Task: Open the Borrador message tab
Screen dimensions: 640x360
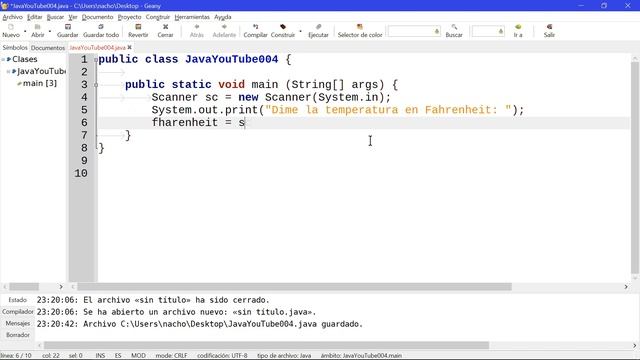Action: pyautogui.click(x=18, y=335)
